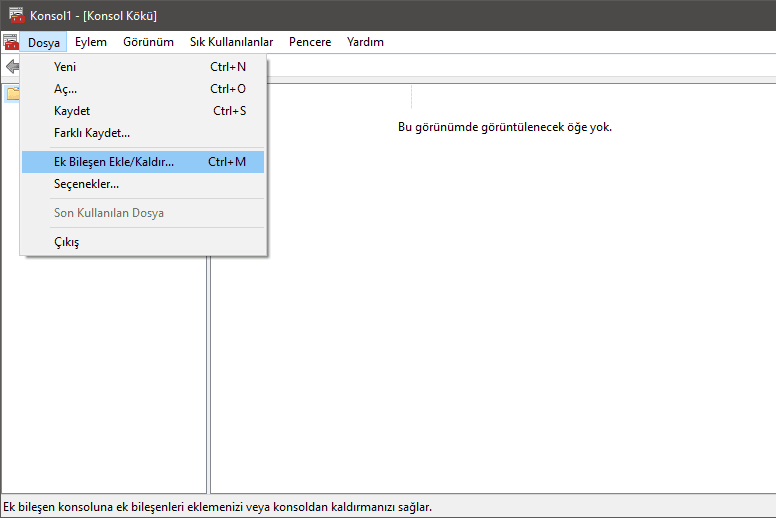Choose Çıkış to exit the console
Viewport: 776px width, 518px height.
pyautogui.click(x=143, y=242)
